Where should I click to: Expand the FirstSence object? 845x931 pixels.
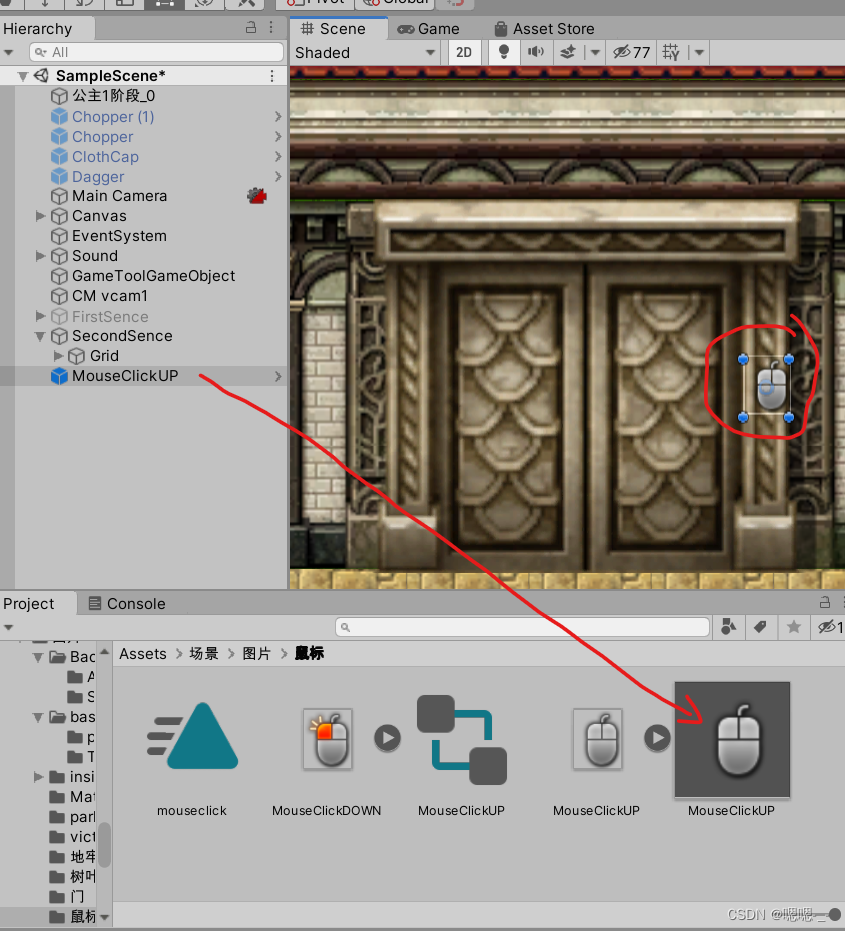coord(40,316)
